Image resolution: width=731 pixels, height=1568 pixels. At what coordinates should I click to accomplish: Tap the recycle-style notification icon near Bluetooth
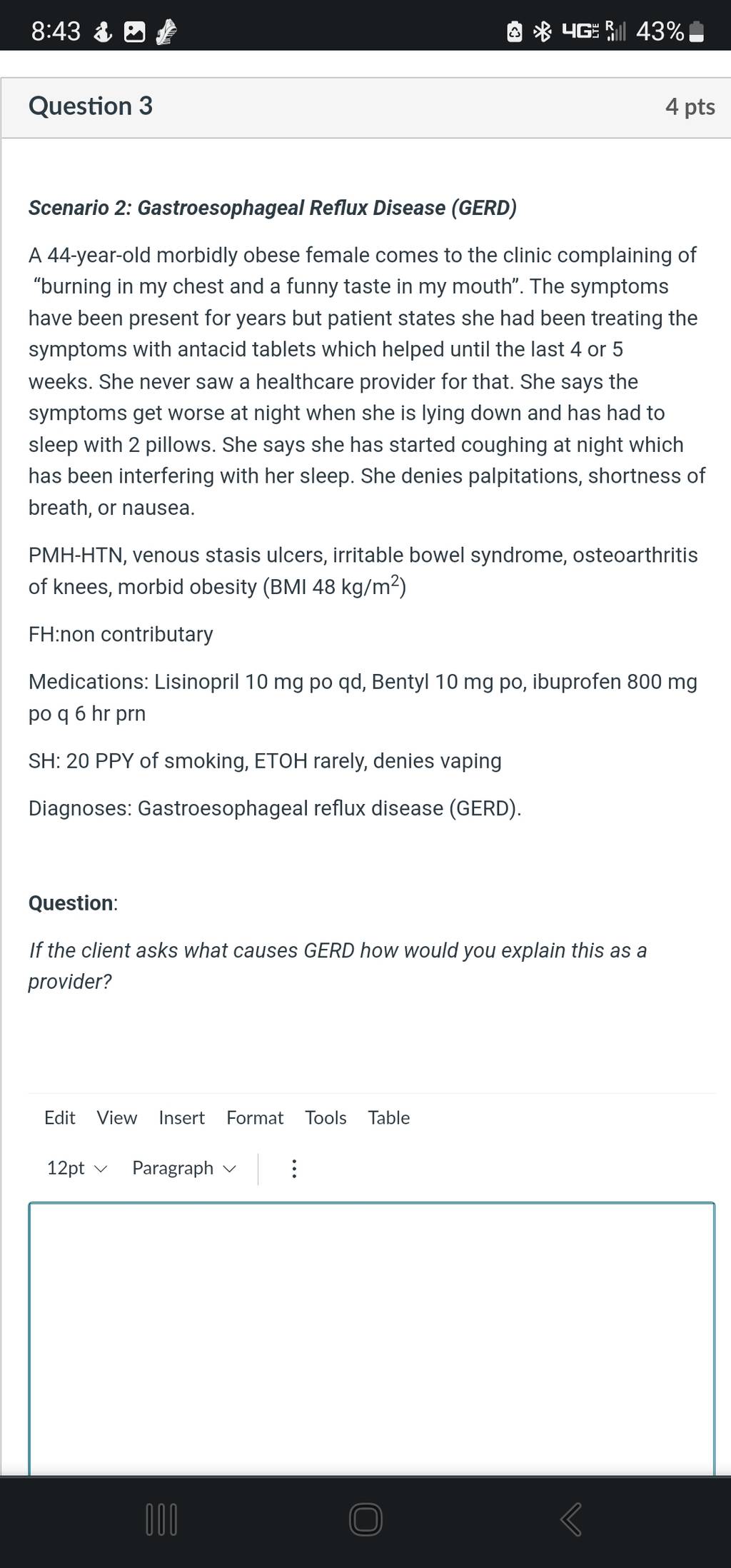point(514,32)
